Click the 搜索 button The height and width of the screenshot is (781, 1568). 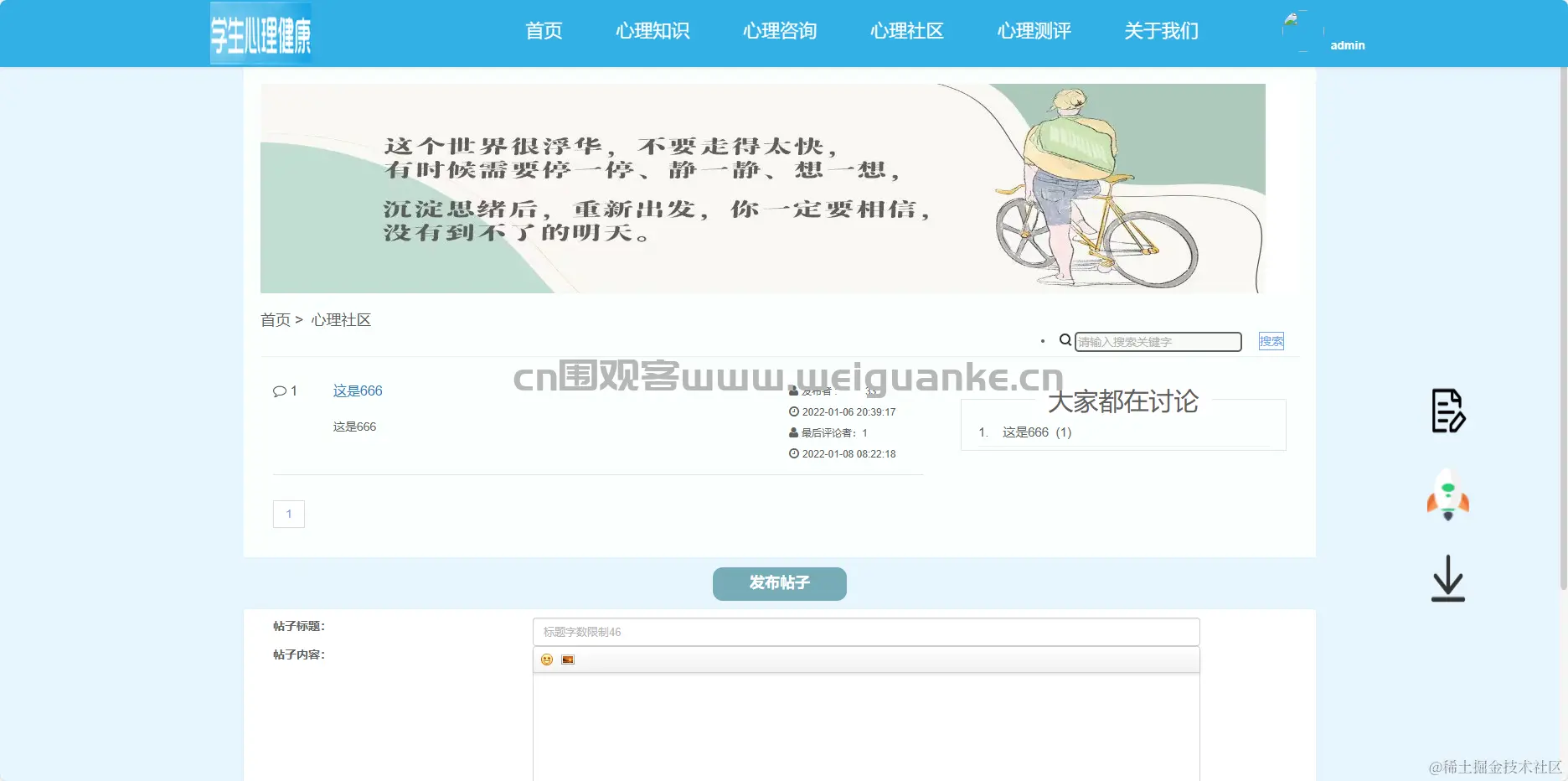[x=1271, y=341]
